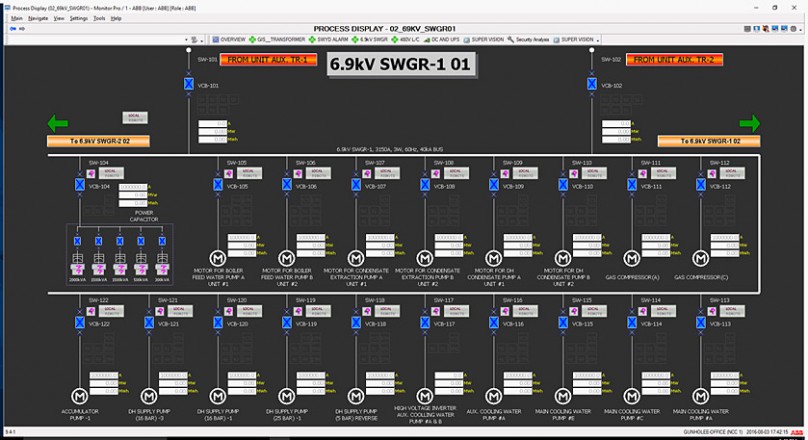The width and height of the screenshot is (808, 440).
Task: Click the VCB-122 breaker symbol
Action: click(x=80, y=323)
